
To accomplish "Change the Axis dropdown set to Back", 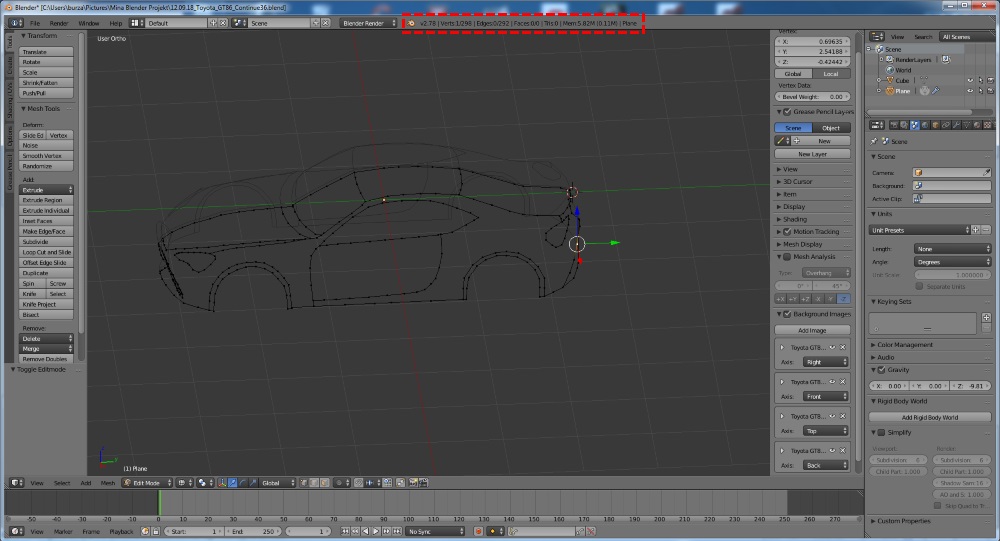I will click(825, 465).
